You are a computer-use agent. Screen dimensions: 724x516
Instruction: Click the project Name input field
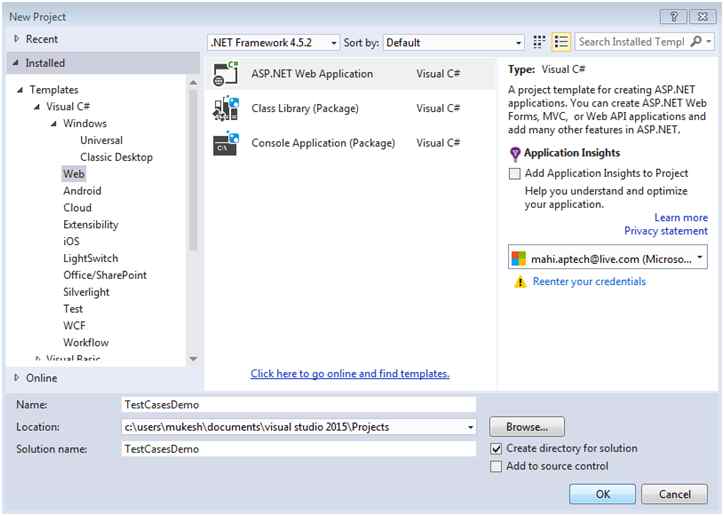click(x=299, y=404)
